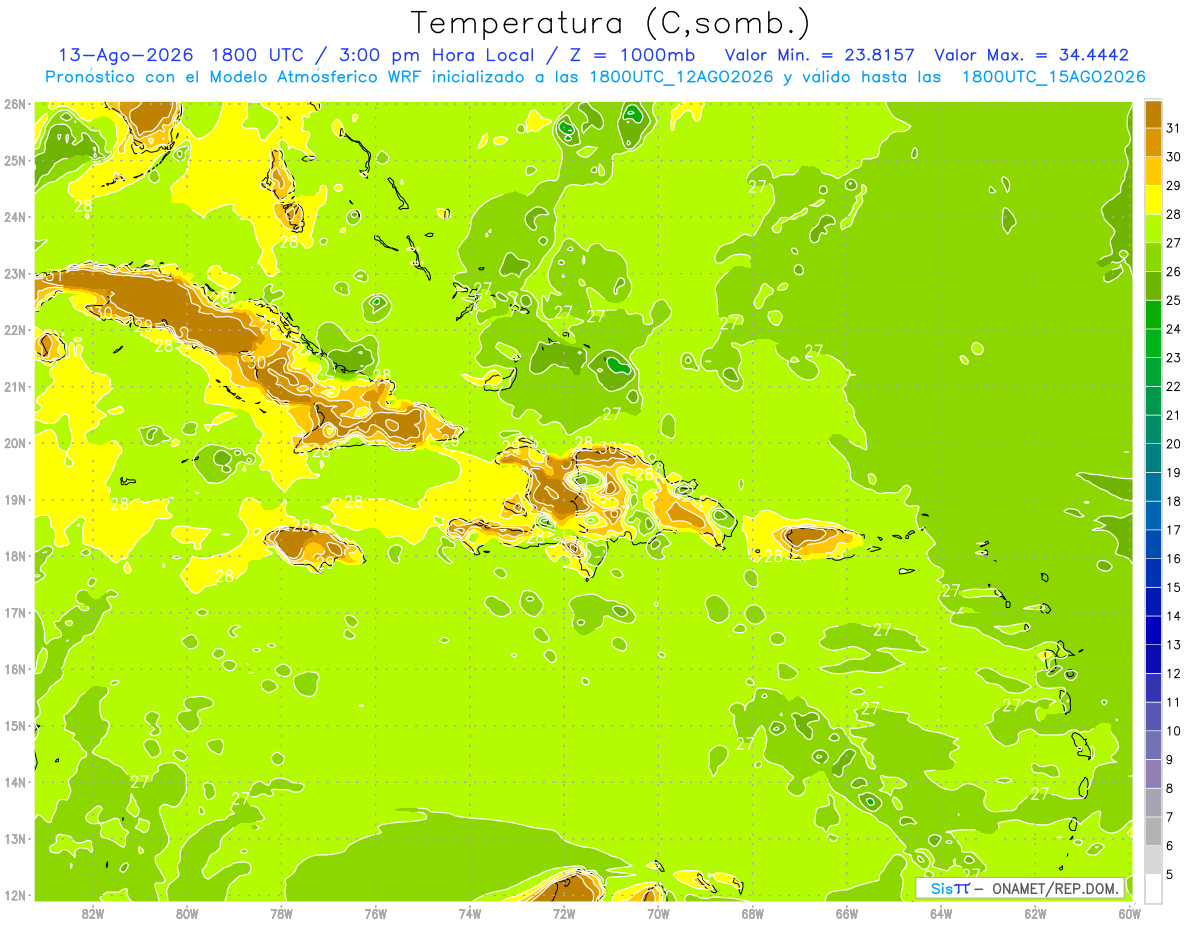Click the 16N latitude axis label
The height and width of the screenshot is (927, 1200).
click(x=14, y=669)
